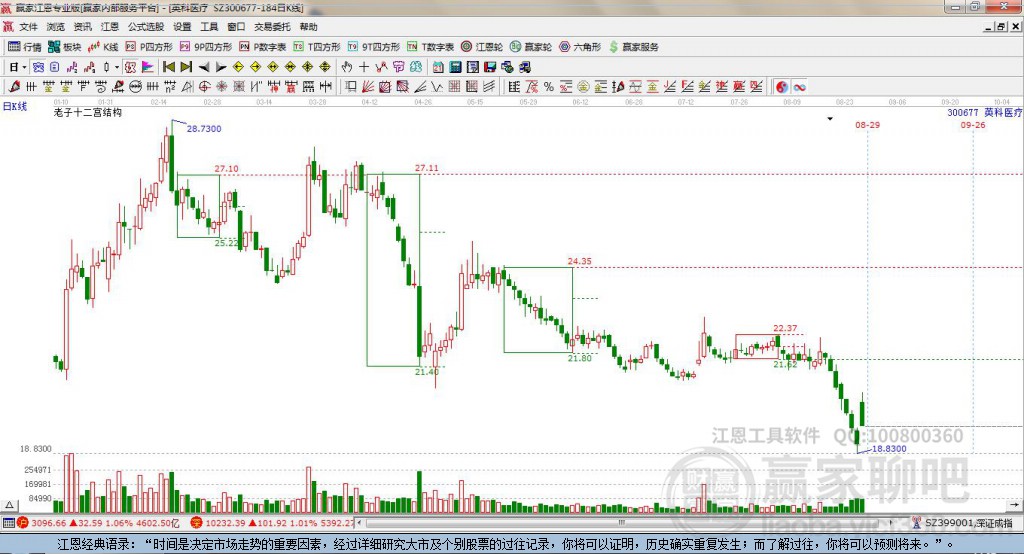1024x554 pixels.
Task: Open the 公式选股 menu
Action: click(146, 27)
